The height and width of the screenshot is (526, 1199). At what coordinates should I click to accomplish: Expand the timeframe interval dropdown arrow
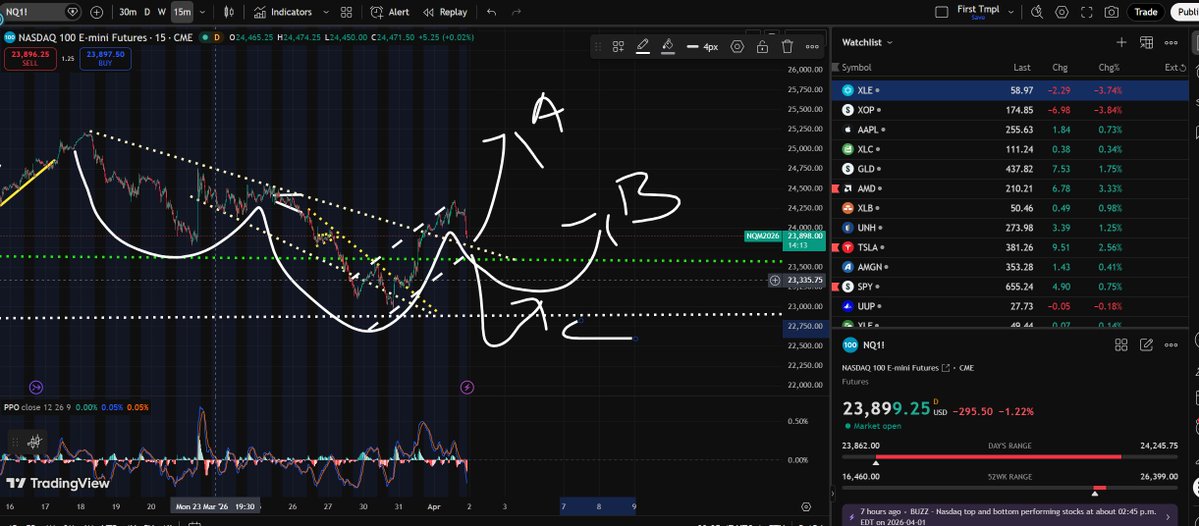tap(202, 12)
